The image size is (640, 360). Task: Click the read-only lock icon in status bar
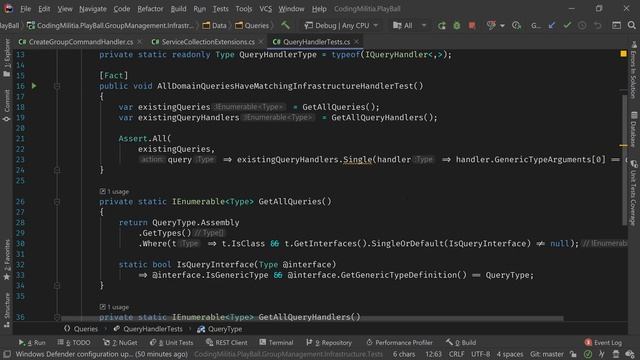tap(573, 354)
